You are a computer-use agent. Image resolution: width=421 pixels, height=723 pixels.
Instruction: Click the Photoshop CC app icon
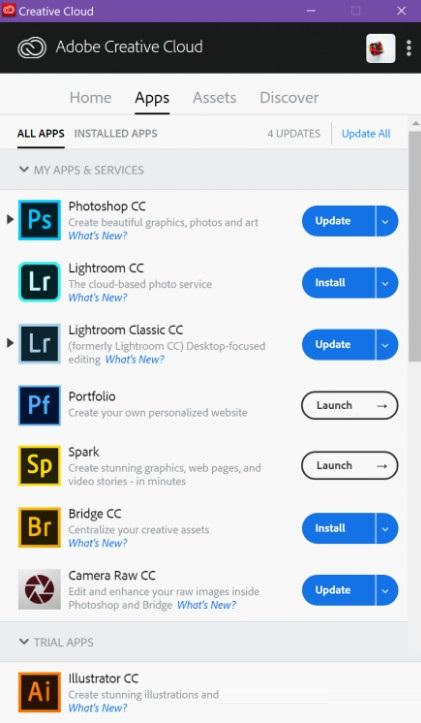click(39, 220)
